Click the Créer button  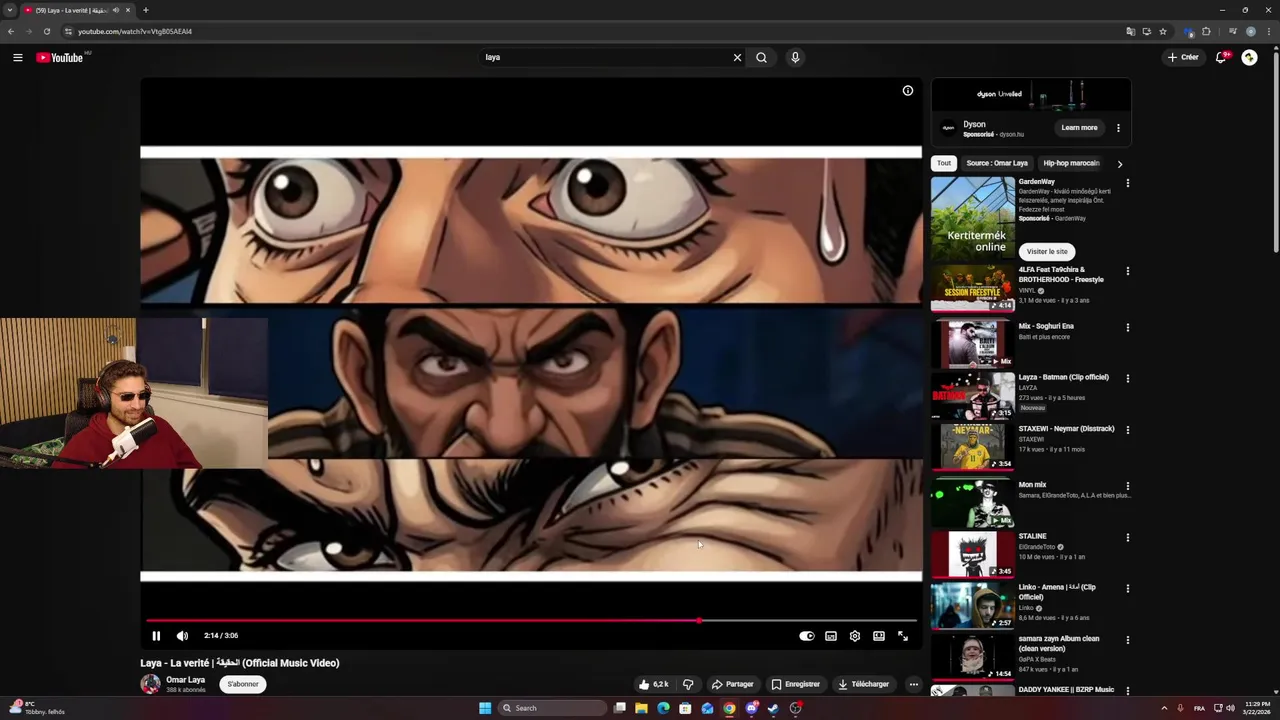[x=1183, y=57]
